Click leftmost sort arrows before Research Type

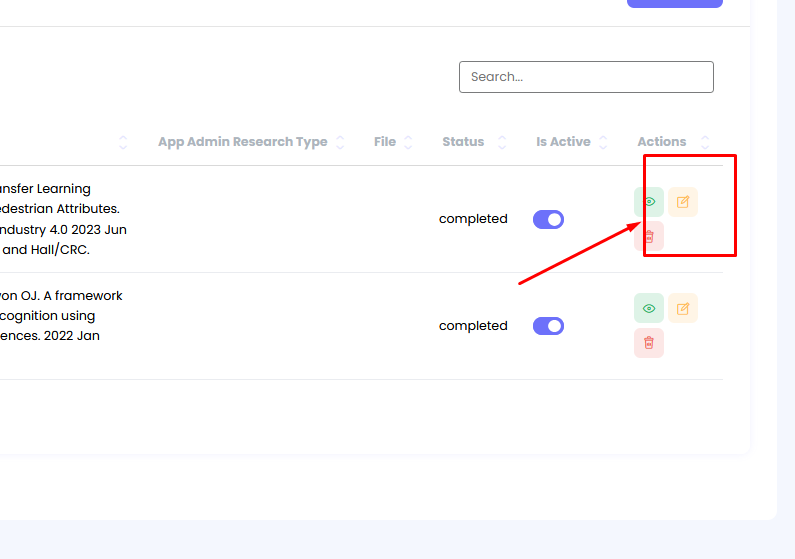pyautogui.click(x=123, y=142)
